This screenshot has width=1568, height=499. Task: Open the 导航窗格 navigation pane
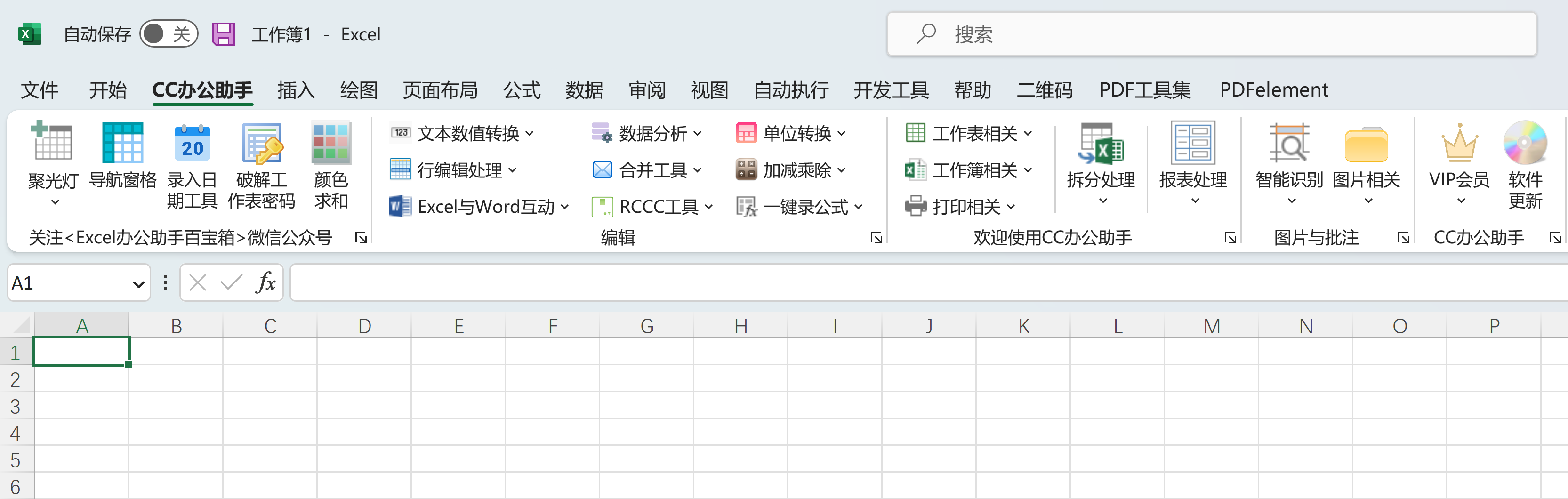[123, 156]
